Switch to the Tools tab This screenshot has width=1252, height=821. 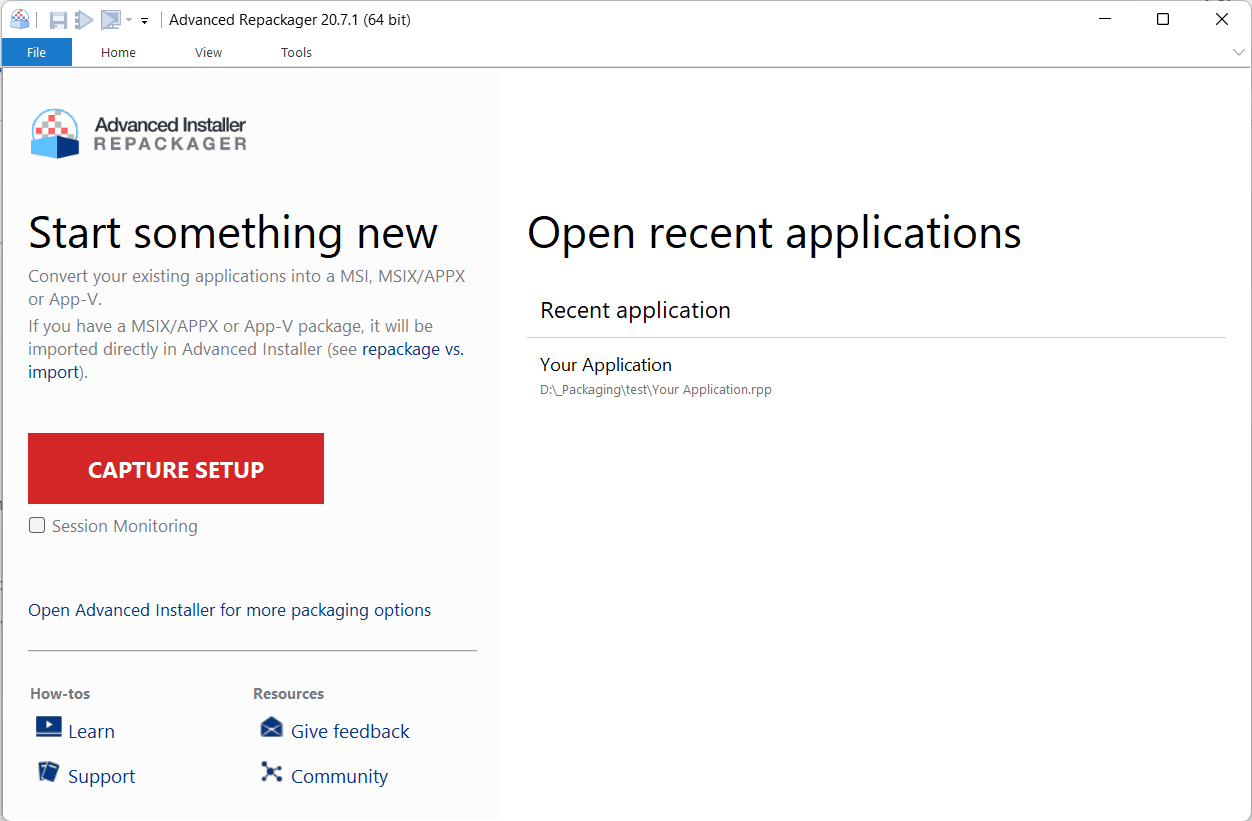point(296,53)
